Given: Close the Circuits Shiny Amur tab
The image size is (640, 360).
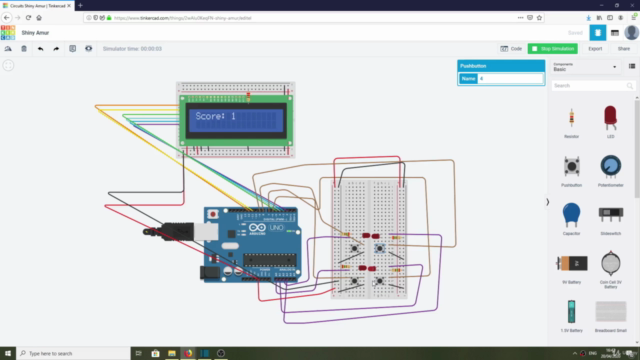Looking at the screenshot, I should pyautogui.click(x=69, y=6).
